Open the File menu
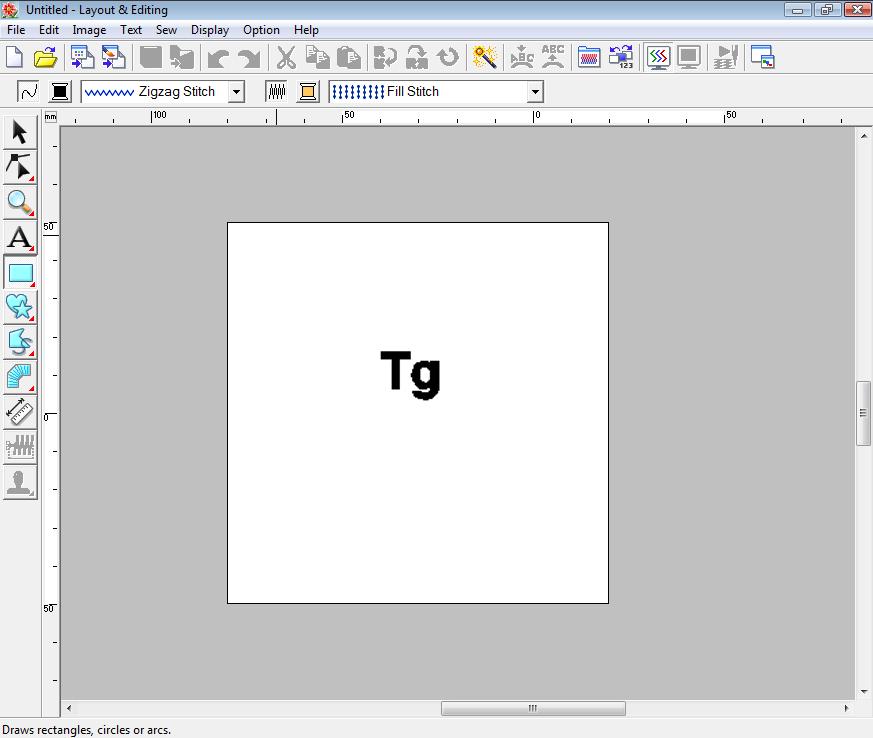873x738 pixels. click(16, 30)
